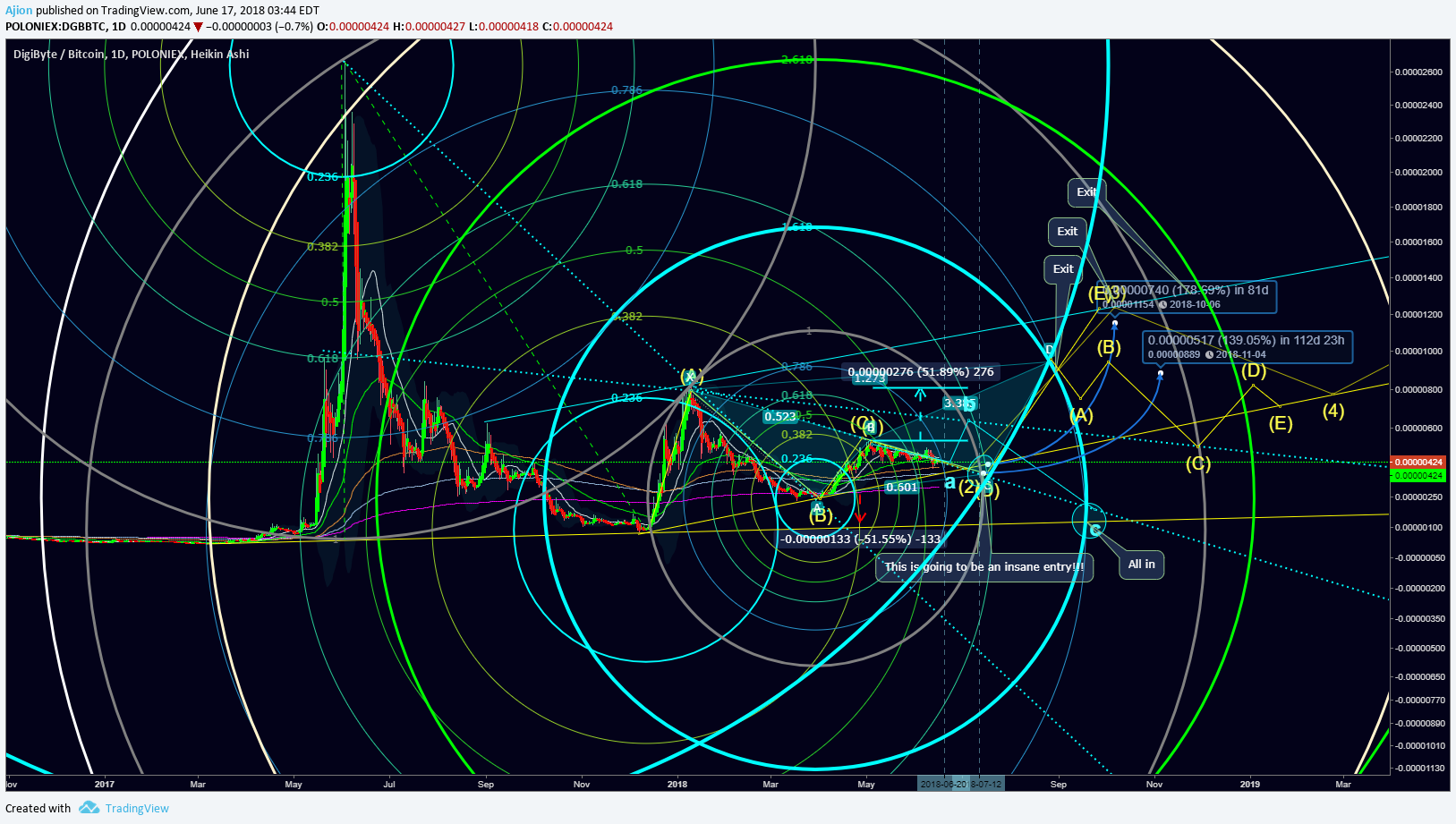This screenshot has height=824, width=1456.
Task: Click -0.00000200 on the price scale
Action: pos(1418,589)
